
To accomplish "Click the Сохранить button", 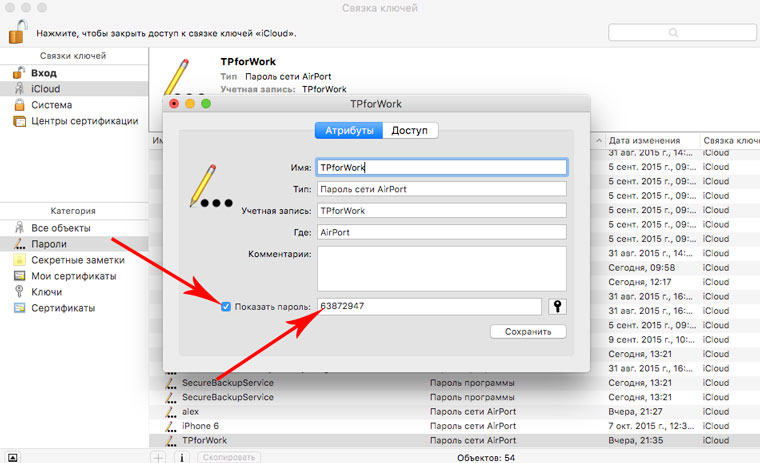I will pos(528,332).
